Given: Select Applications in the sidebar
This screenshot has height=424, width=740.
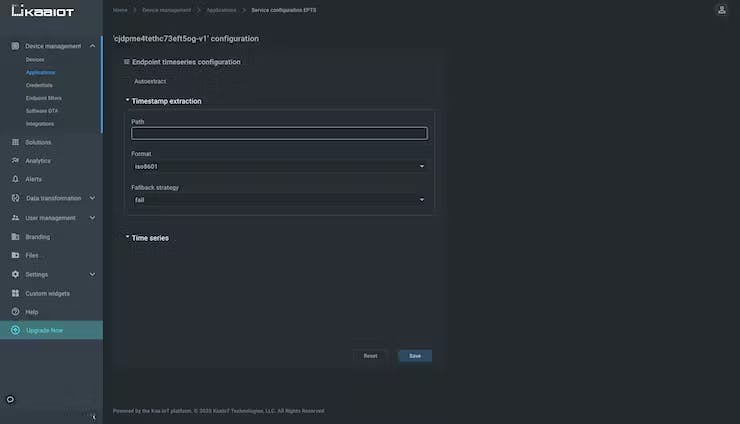Looking at the screenshot, I should click(41, 72).
